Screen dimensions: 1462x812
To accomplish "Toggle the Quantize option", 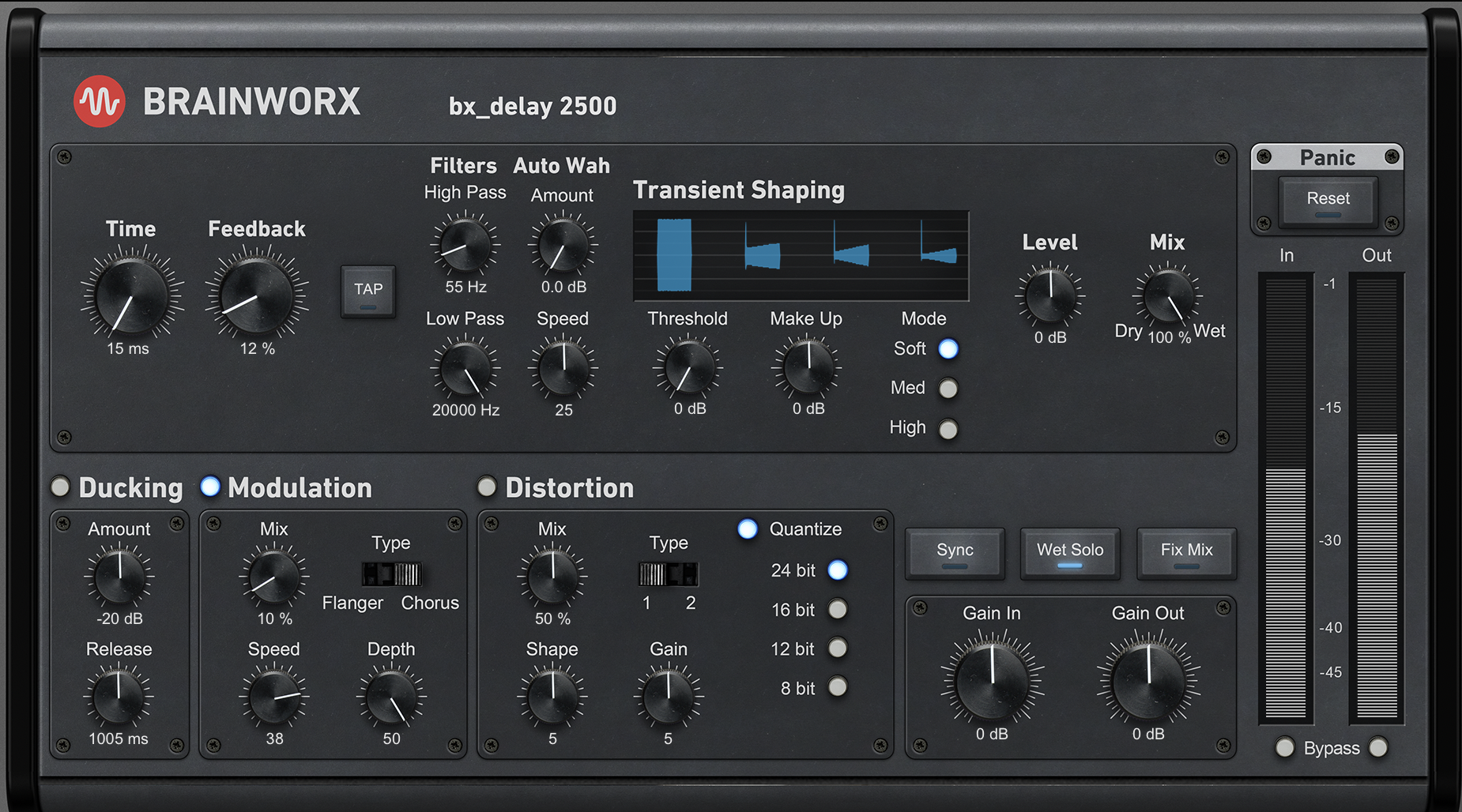I will 748,529.
